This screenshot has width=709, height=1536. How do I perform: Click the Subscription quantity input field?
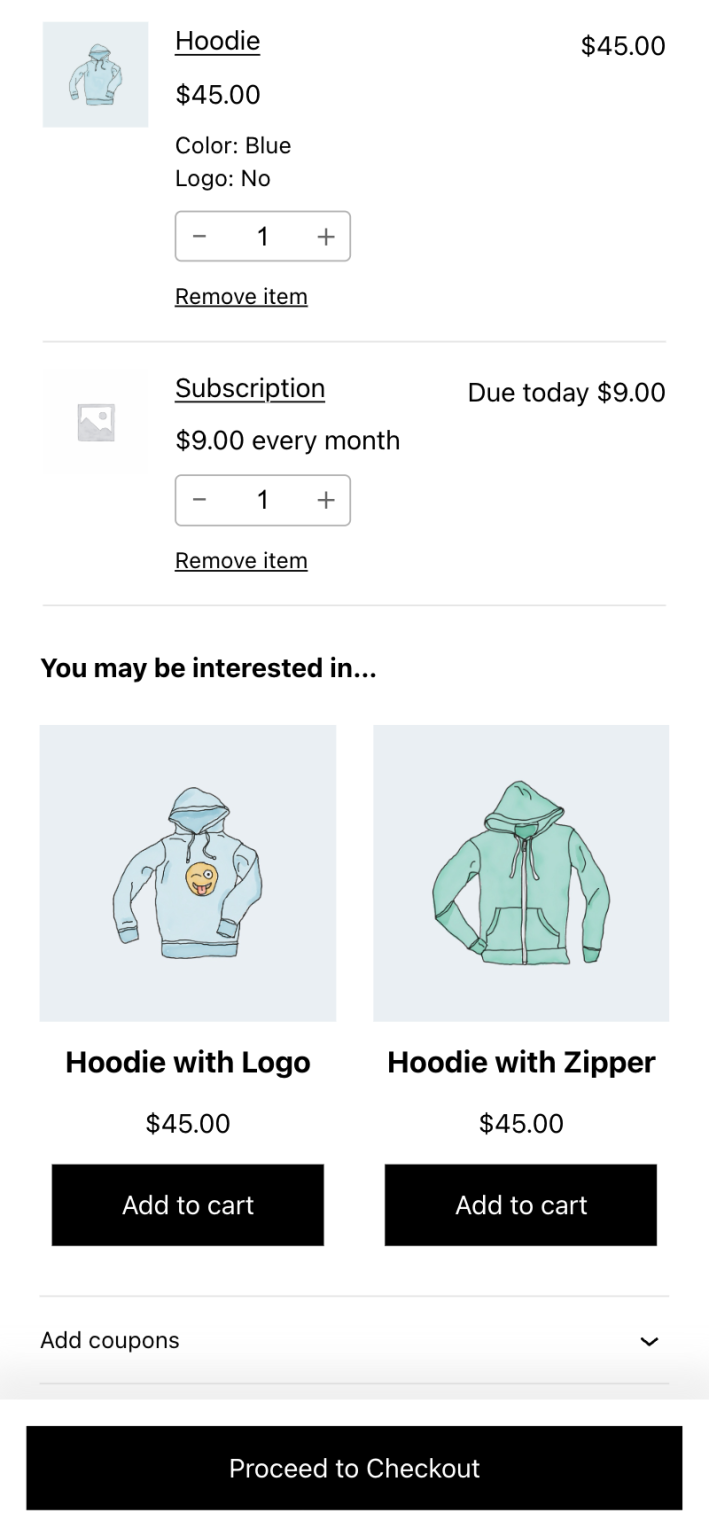[262, 500]
